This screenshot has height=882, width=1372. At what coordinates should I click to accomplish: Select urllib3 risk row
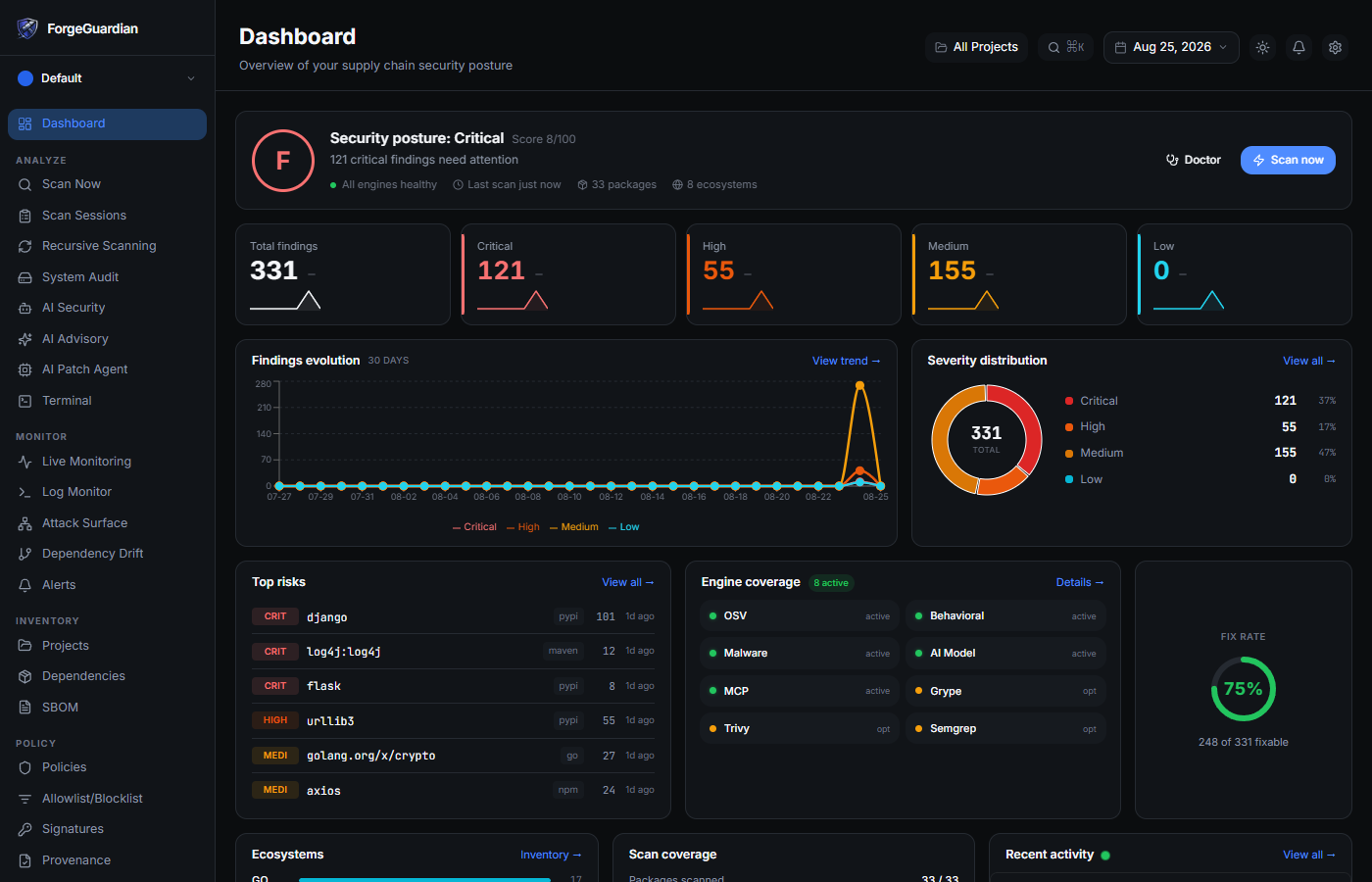453,720
